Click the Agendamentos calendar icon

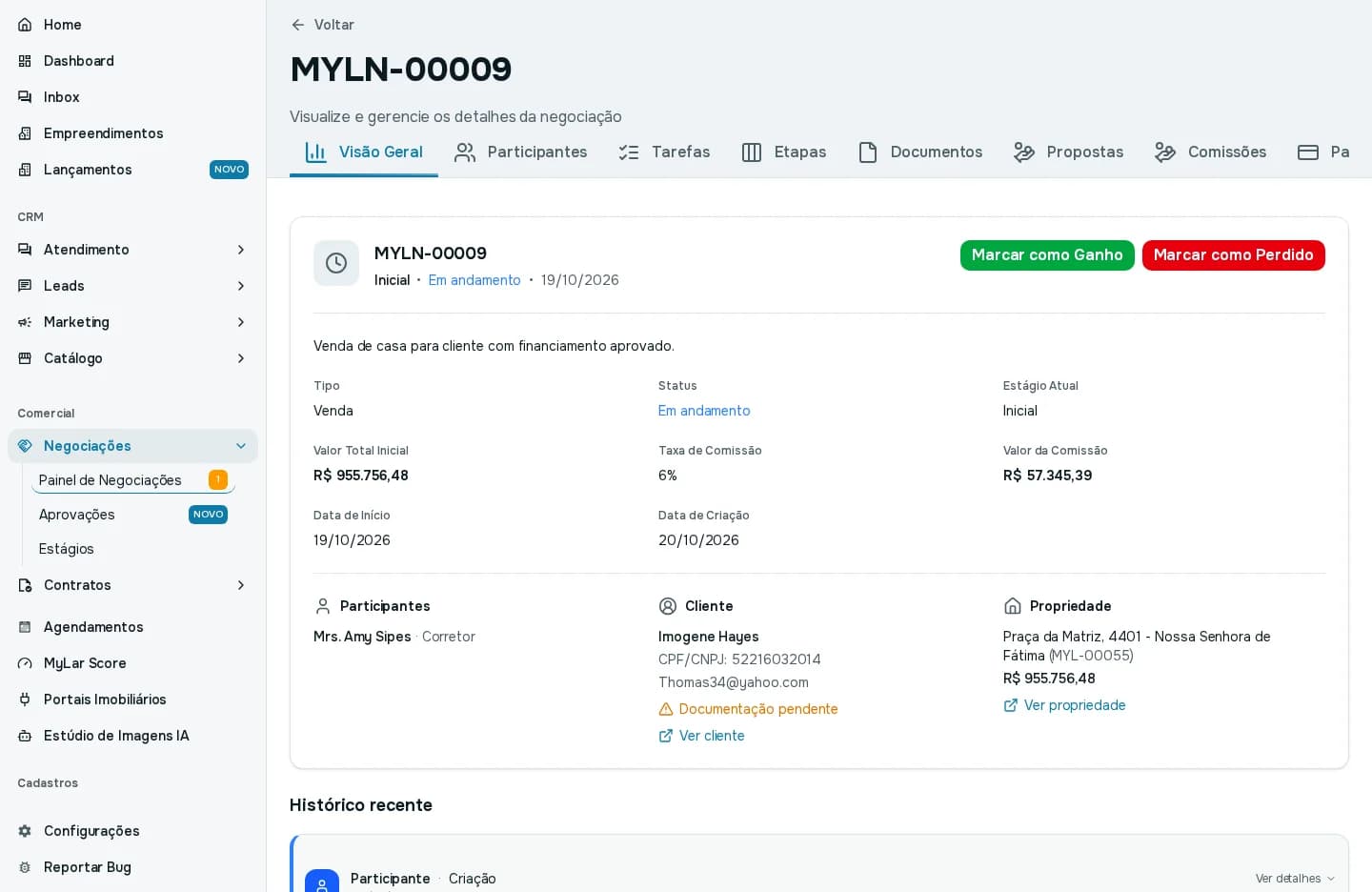[x=25, y=627]
